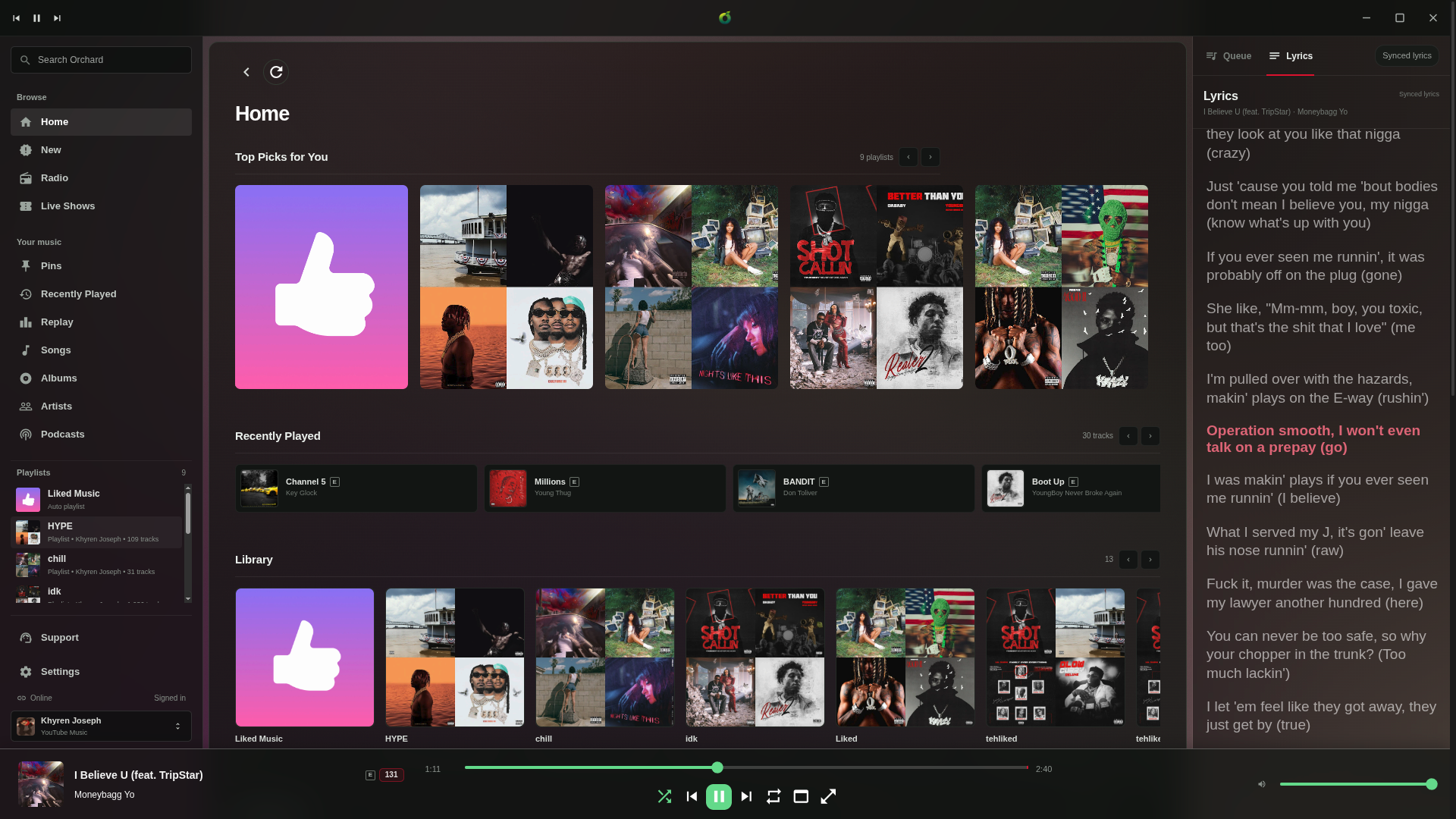This screenshot has height=819, width=1456.
Task: Play Channel 5 by Key Glock
Action: (356, 488)
